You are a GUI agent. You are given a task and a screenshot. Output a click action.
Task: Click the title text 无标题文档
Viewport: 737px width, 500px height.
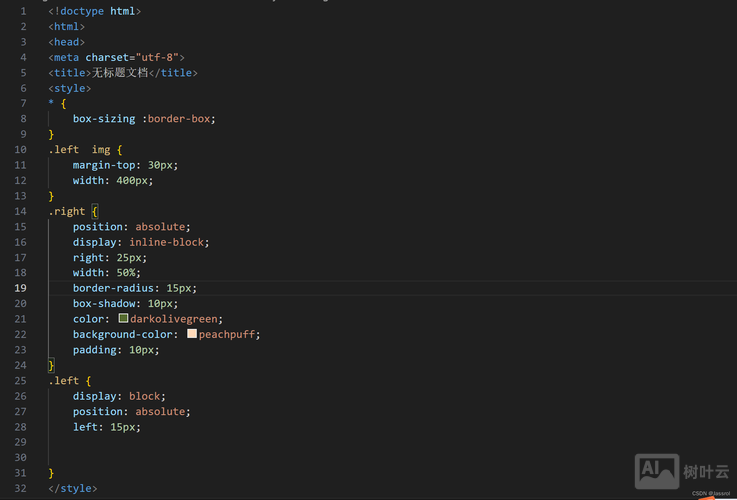pyautogui.click(x=120, y=72)
